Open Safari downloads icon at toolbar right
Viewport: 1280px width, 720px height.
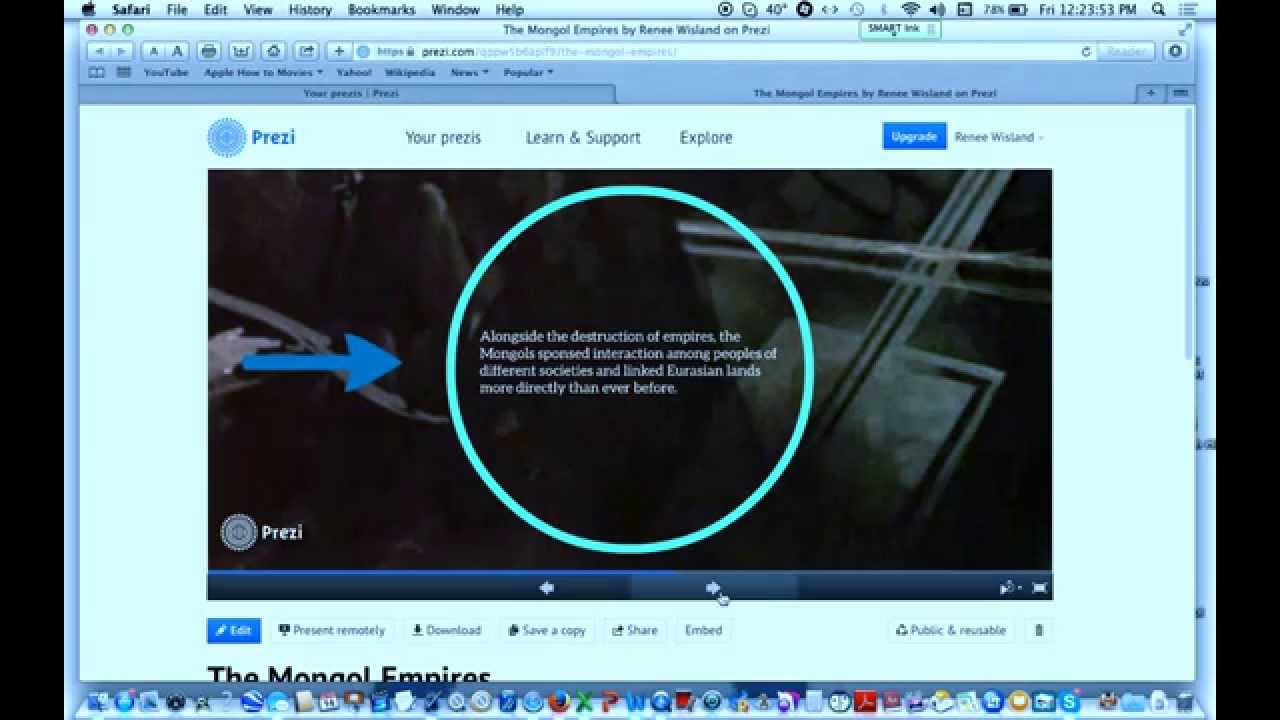(1175, 51)
